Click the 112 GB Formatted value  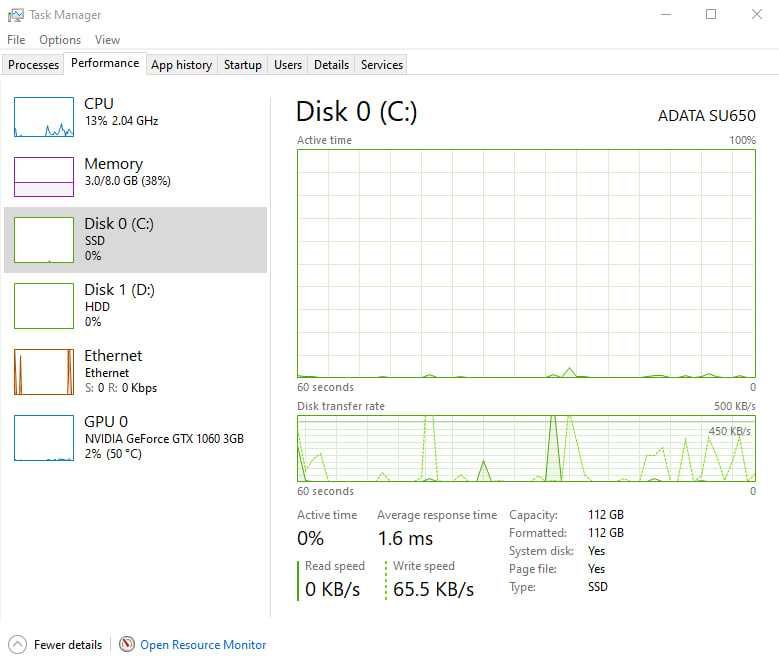[x=606, y=533]
